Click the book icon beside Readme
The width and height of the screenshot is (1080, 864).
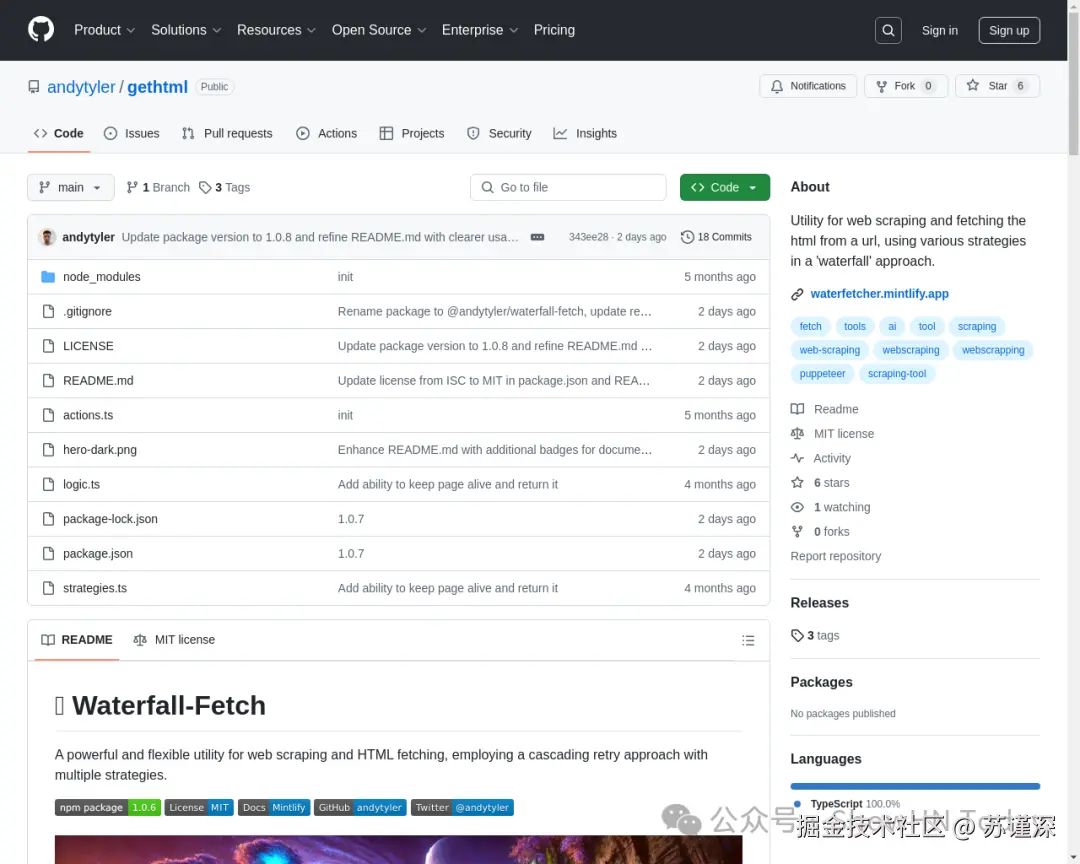[797, 409]
